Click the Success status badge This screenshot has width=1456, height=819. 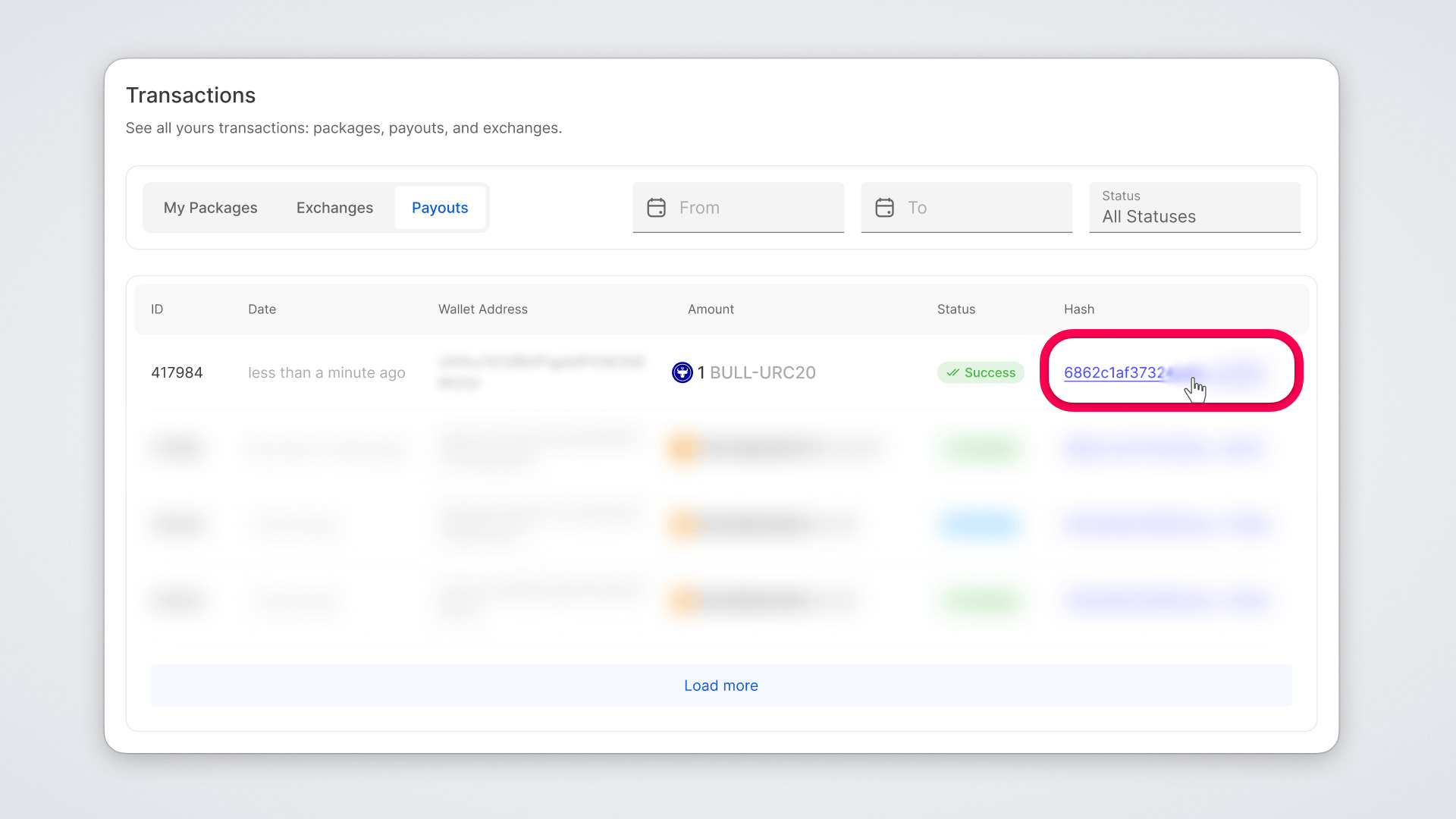tap(981, 372)
